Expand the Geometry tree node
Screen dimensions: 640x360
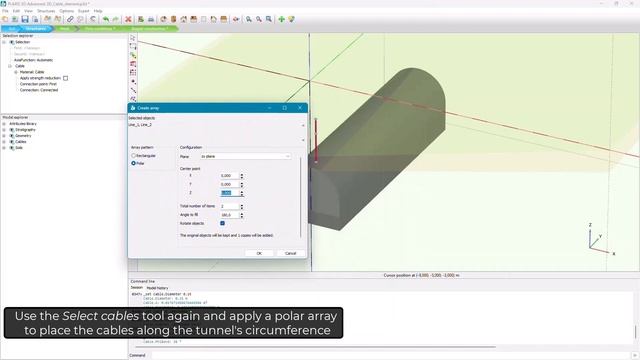[4, 136]
